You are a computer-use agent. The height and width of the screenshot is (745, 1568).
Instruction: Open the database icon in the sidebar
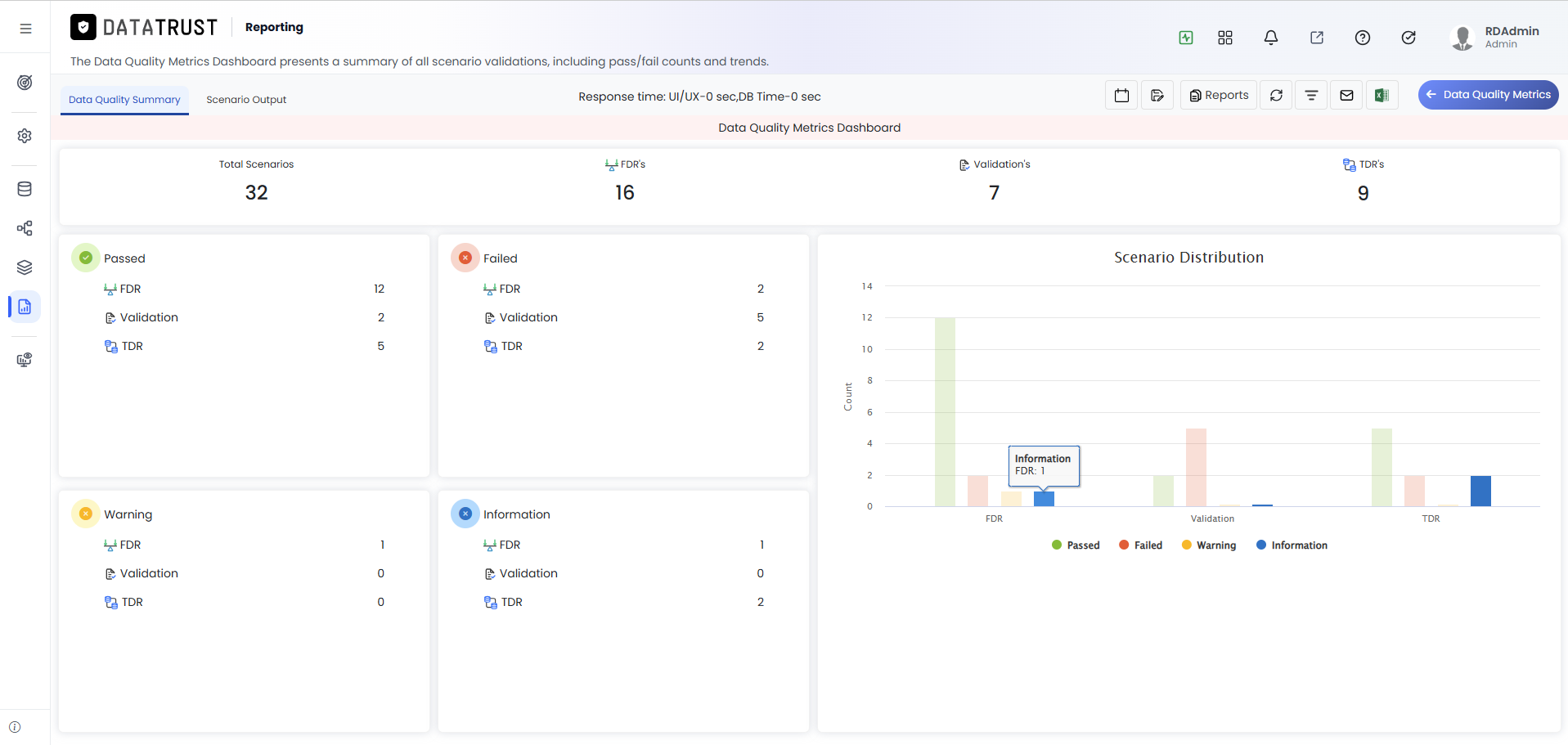coord(25,189)
